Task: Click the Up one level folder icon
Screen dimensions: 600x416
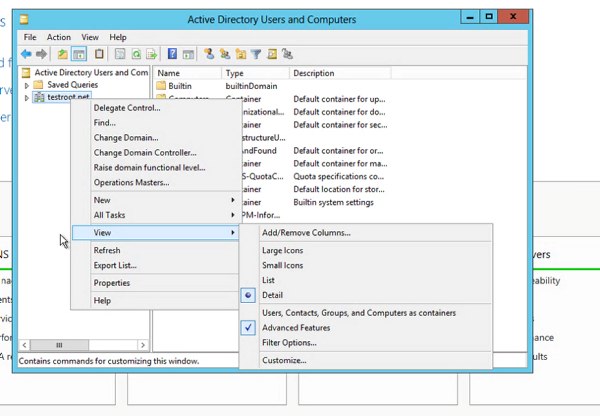Action: tap(62, 54)
